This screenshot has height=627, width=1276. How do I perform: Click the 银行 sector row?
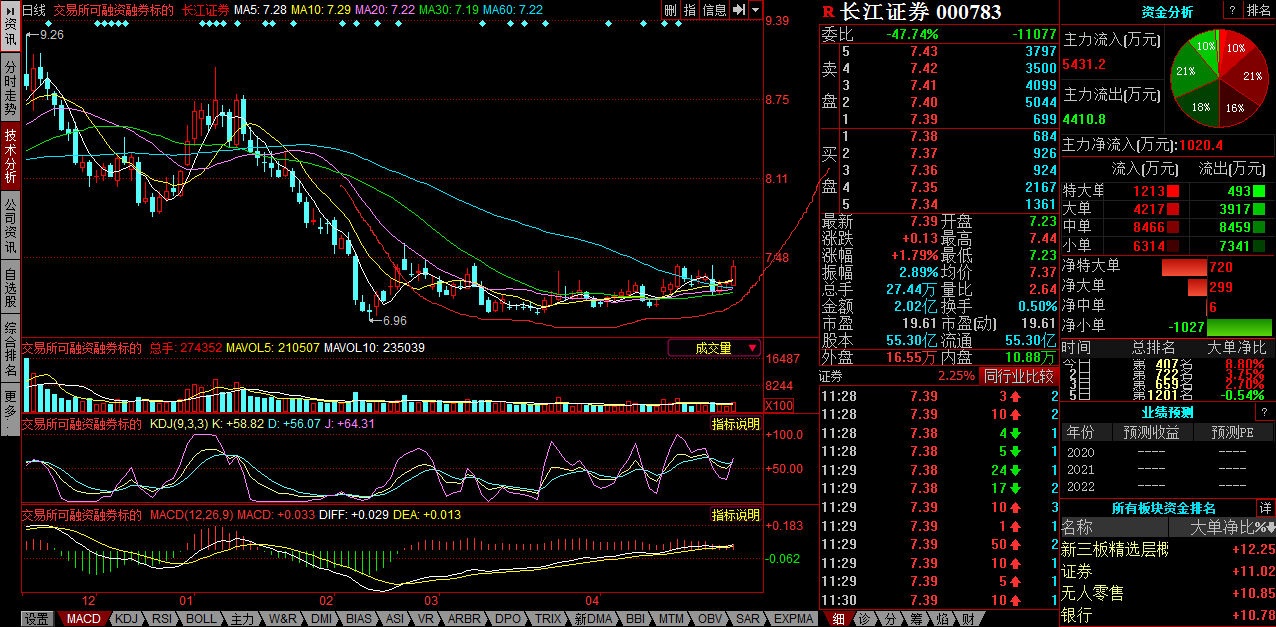coord(1168,613)
